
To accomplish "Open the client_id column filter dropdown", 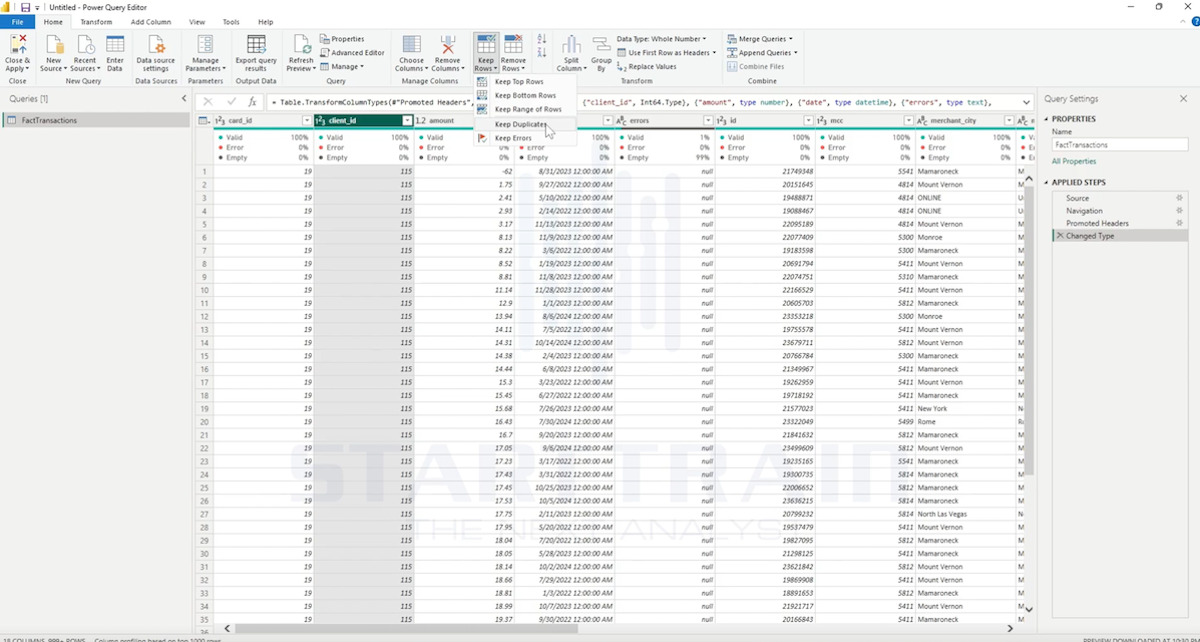I will (x=407, y=120).
